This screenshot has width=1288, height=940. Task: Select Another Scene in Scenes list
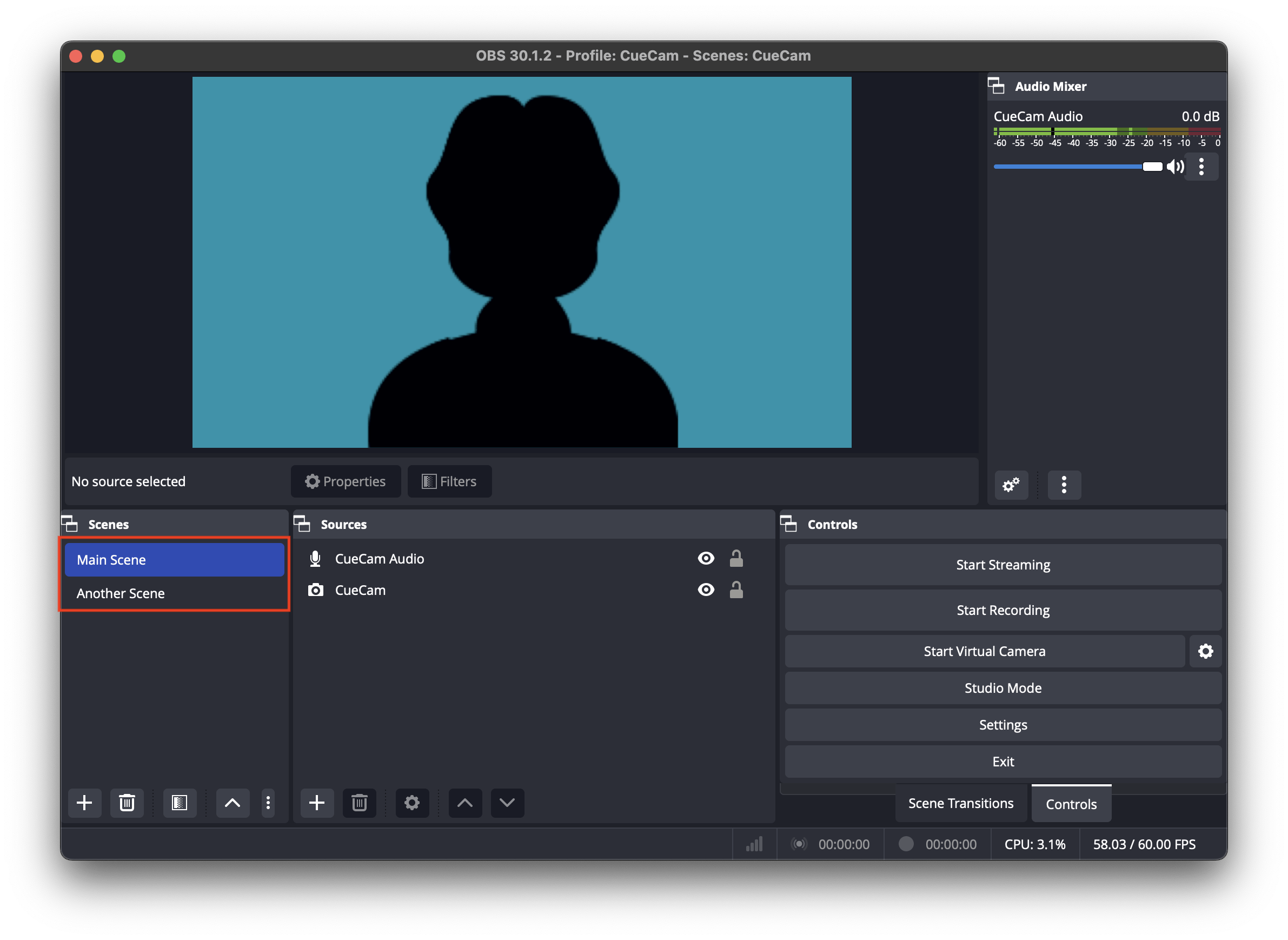click(121, 593)
